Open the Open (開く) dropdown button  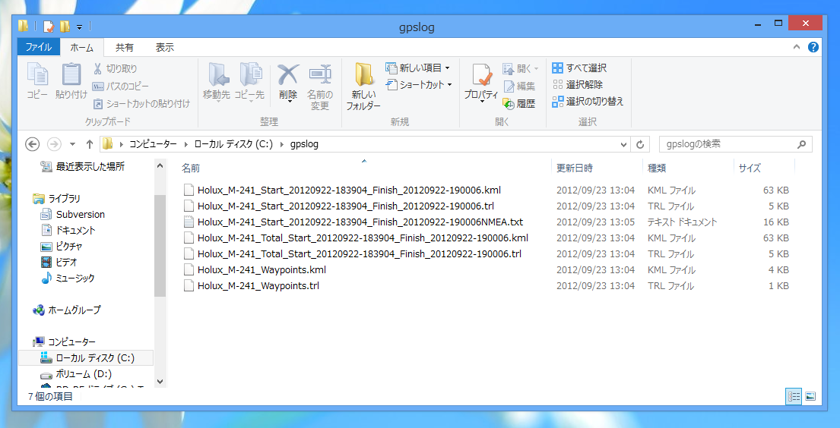point(520,69)
